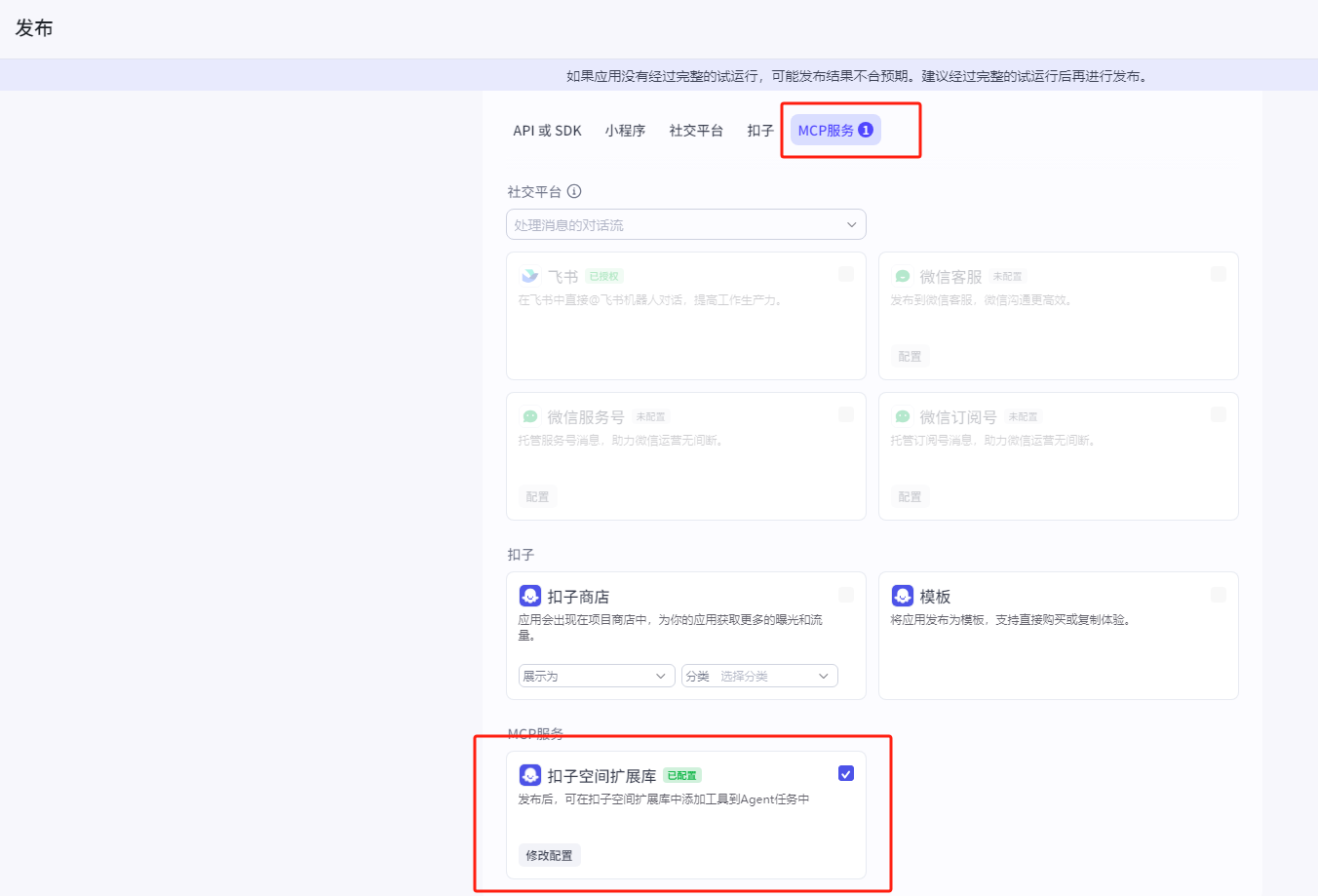This screenshot has height=896, width=1318.
Task: Toggle the 微信服务号 checkbox
Action: coord(846,415)
